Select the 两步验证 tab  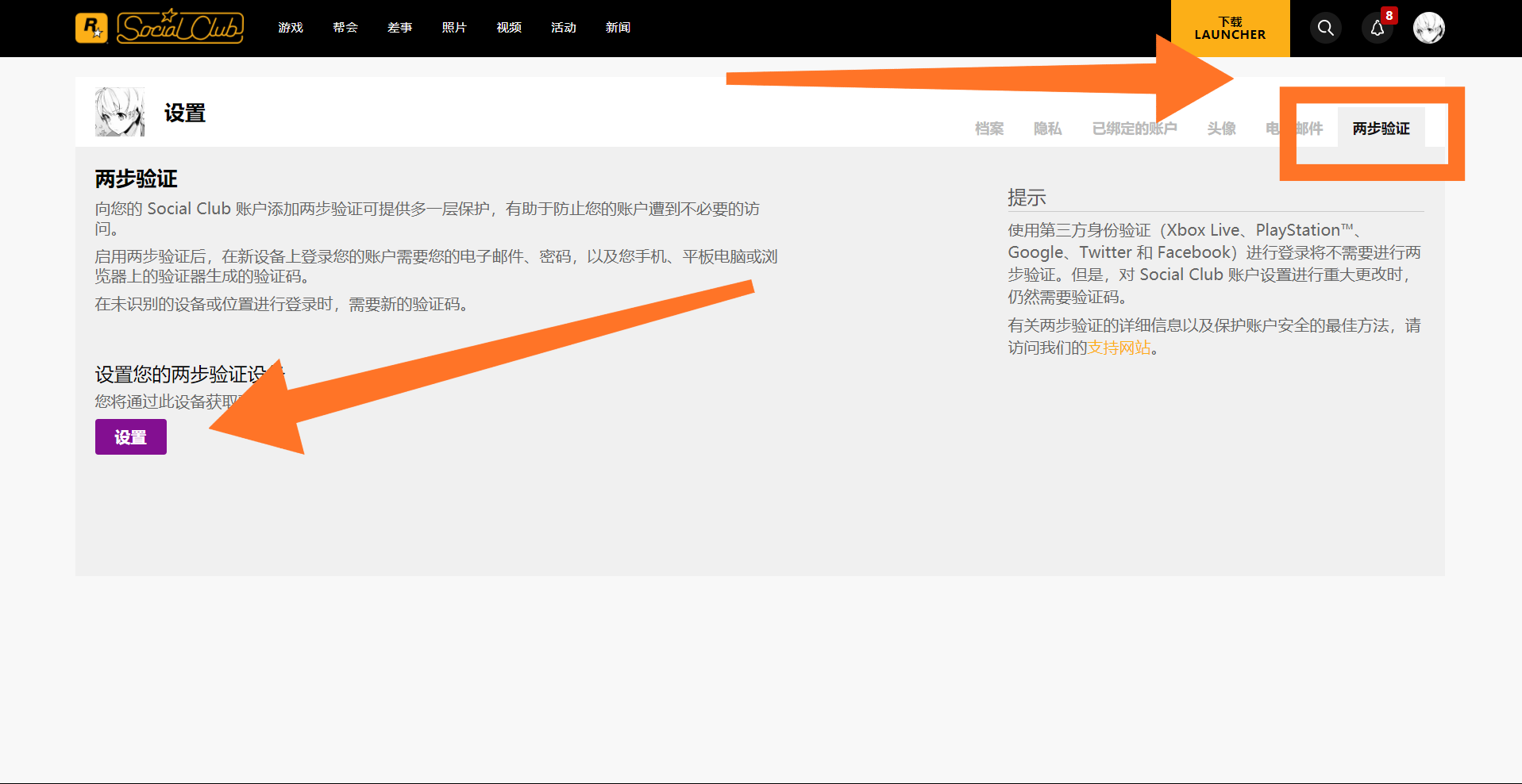1381,128
